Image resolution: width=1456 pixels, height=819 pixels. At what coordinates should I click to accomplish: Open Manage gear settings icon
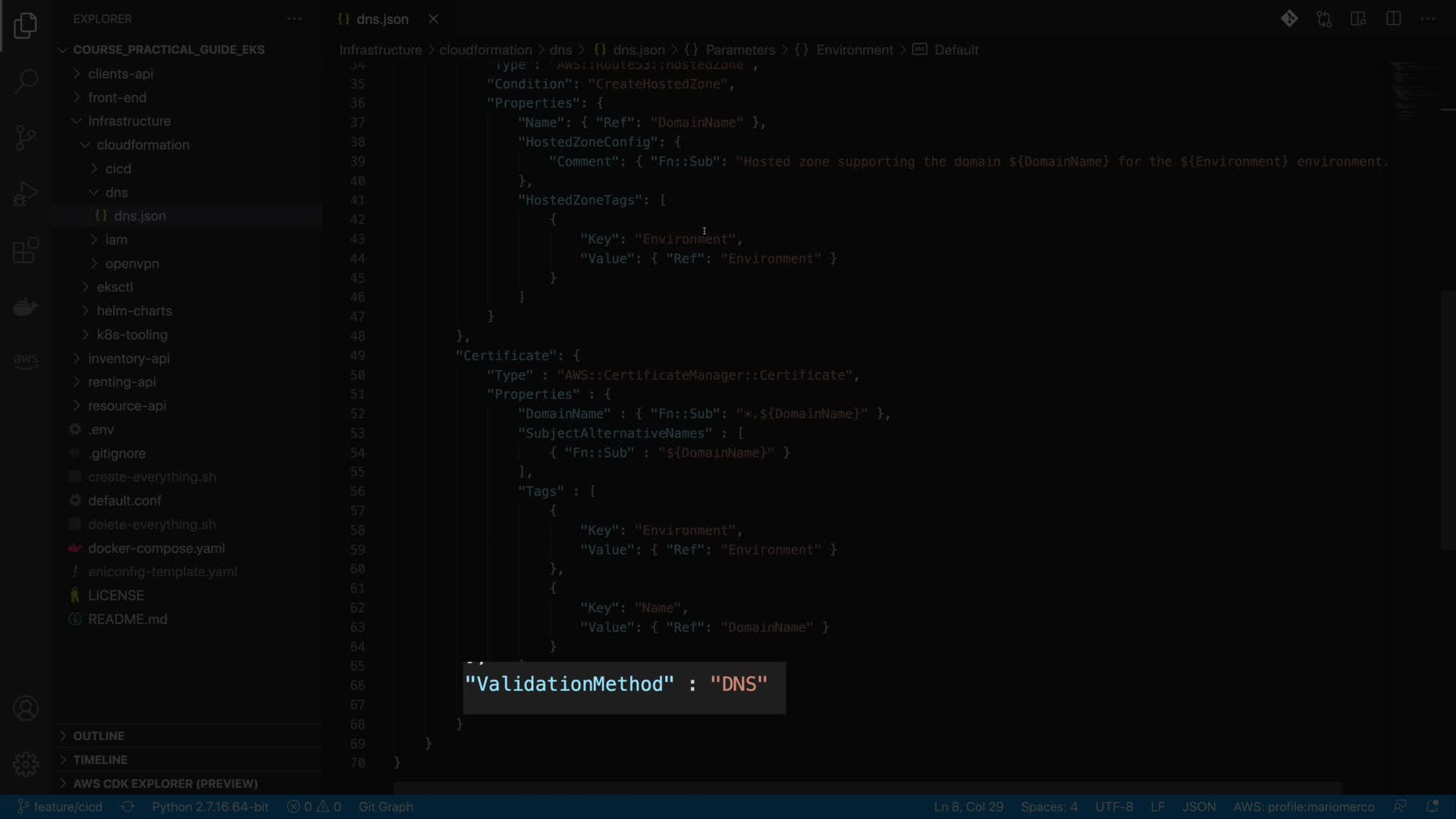click(x=26, y=764)
